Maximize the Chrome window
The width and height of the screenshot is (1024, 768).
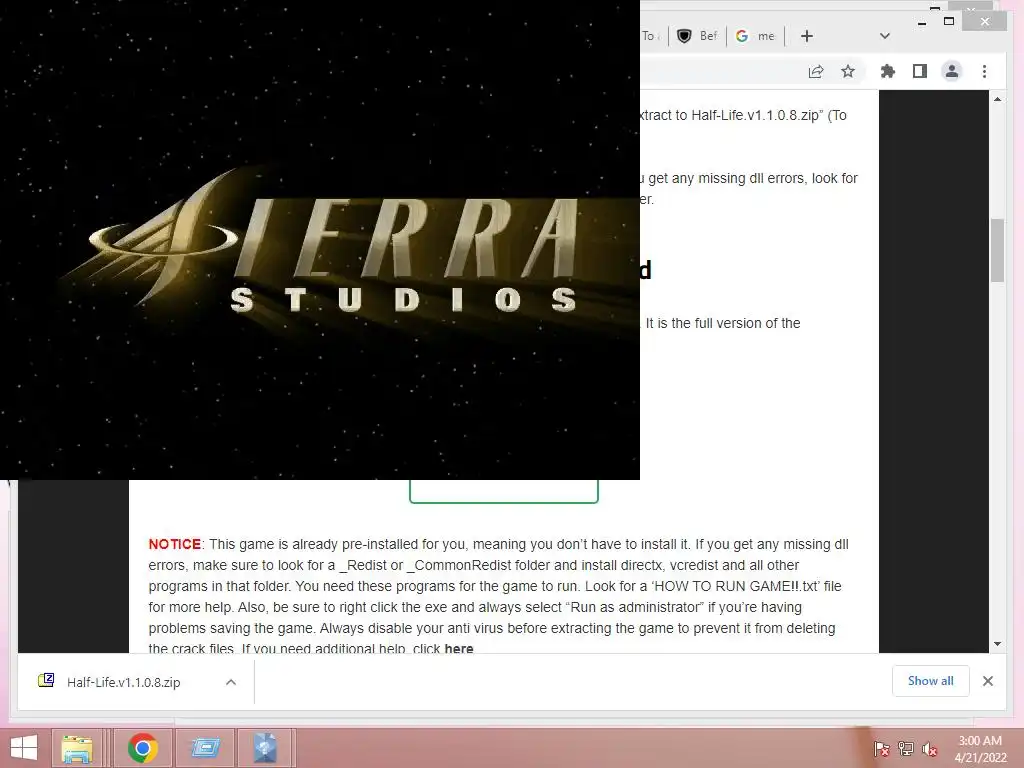coord(949,22)
